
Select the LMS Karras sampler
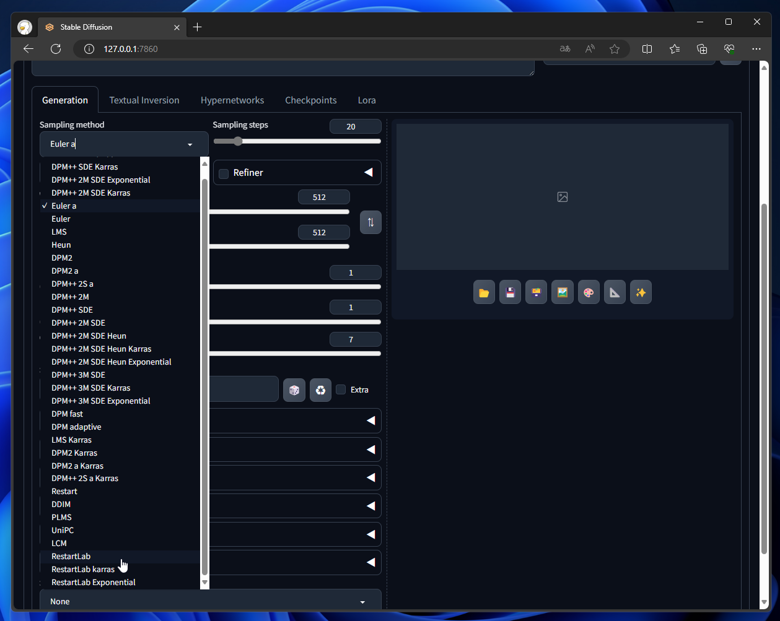coord(120,440)
